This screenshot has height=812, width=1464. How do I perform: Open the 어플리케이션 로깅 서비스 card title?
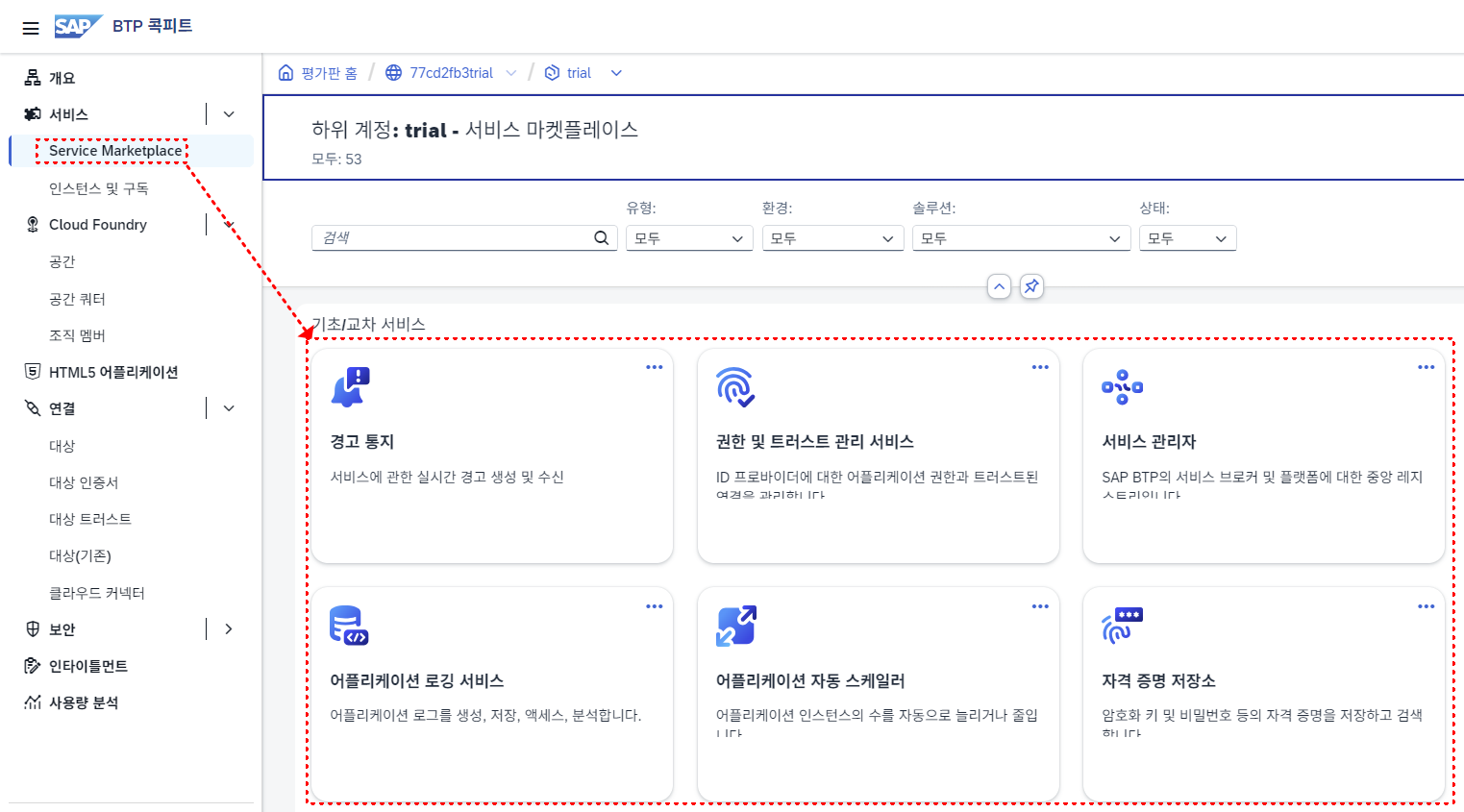click(417, 681)
